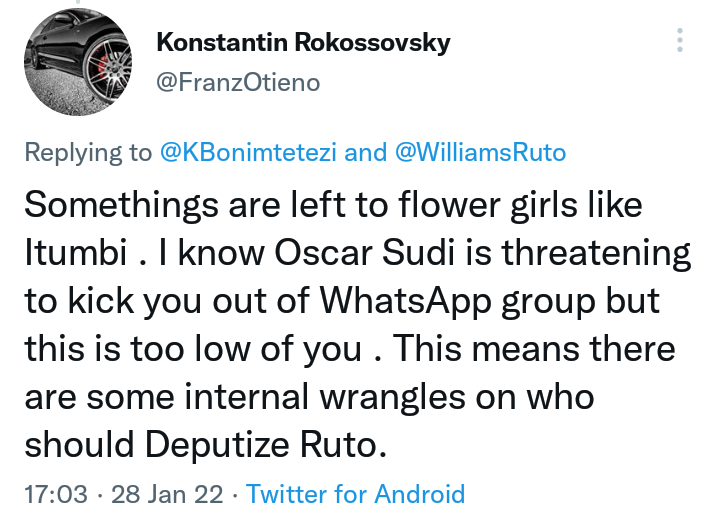The image size is (720, 522).
Task: Click 'Deputize Ruto.' at the tweet's end
Action: click(x=266, y=444)
